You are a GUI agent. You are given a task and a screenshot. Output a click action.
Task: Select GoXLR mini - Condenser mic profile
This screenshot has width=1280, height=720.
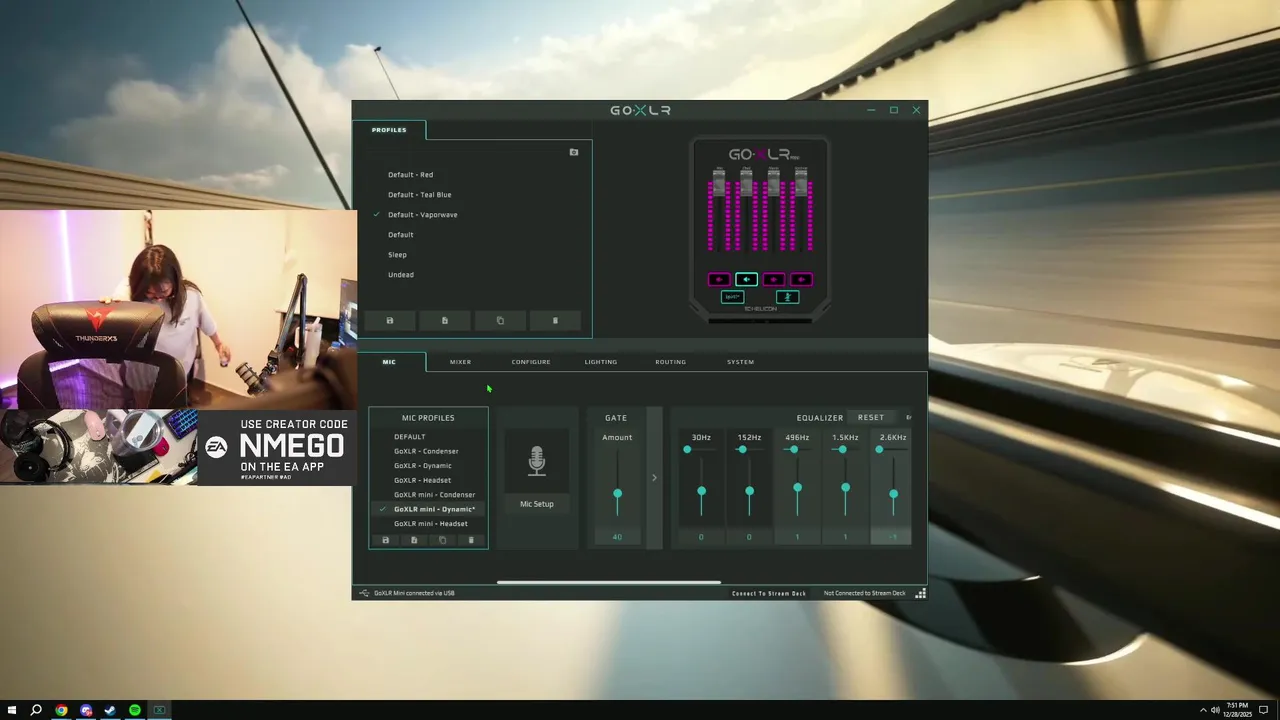pos(434,495)
